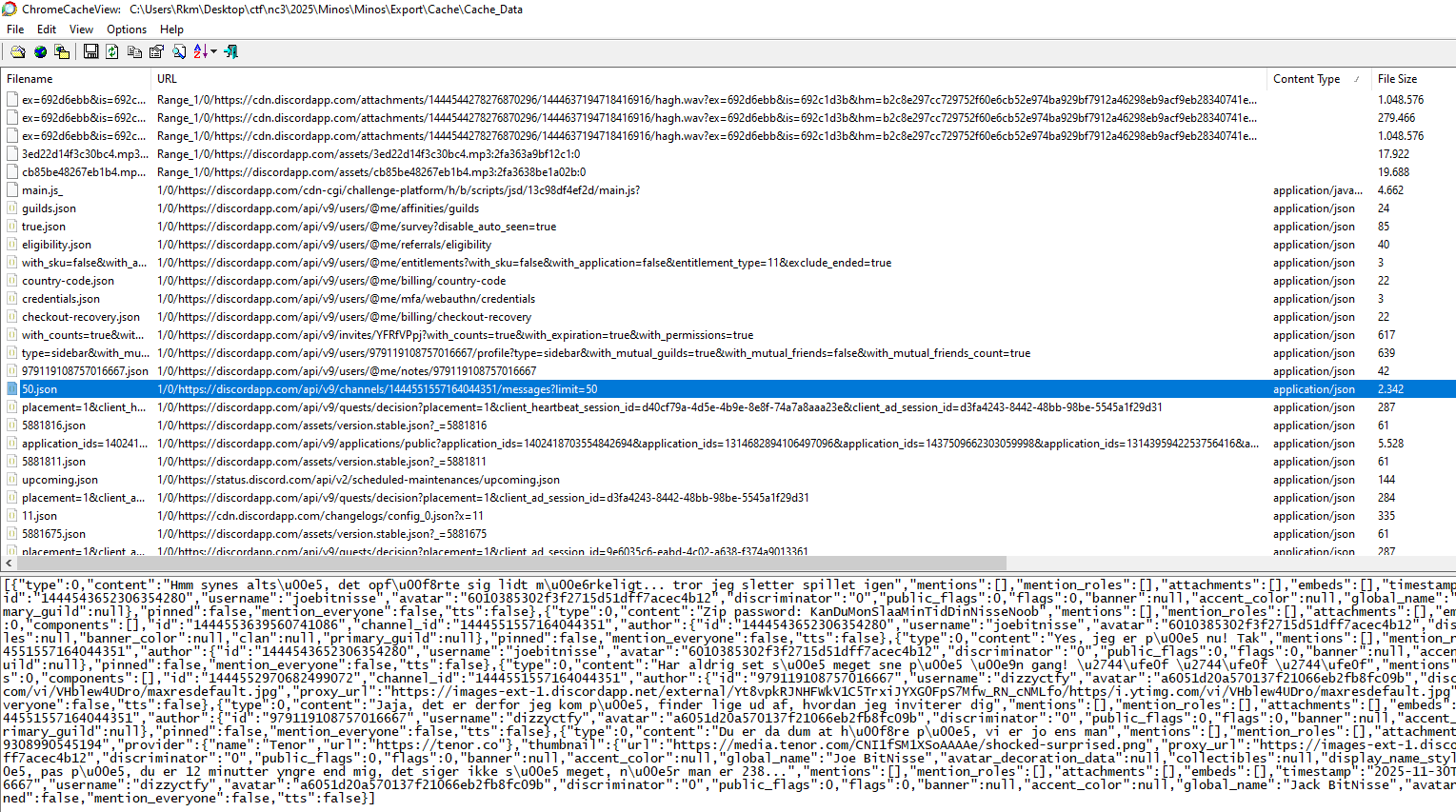This screenshot has width=1456, height=812.
Task: Refresh the cache list with the refresh icon
Action: [x=111, y=51]
